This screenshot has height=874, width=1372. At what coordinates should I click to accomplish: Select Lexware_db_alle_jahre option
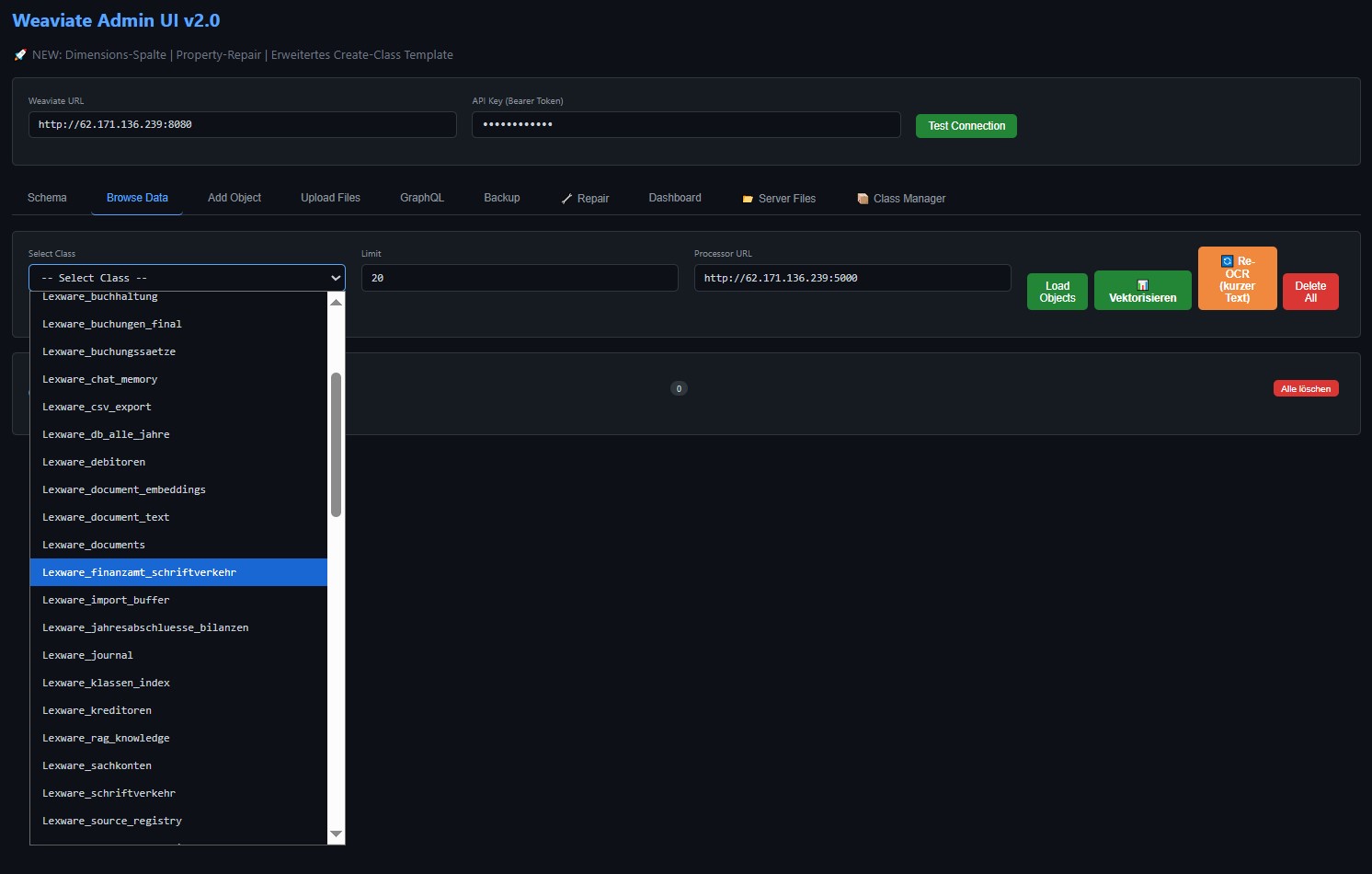pyautogui.click(x=178, y=434)
